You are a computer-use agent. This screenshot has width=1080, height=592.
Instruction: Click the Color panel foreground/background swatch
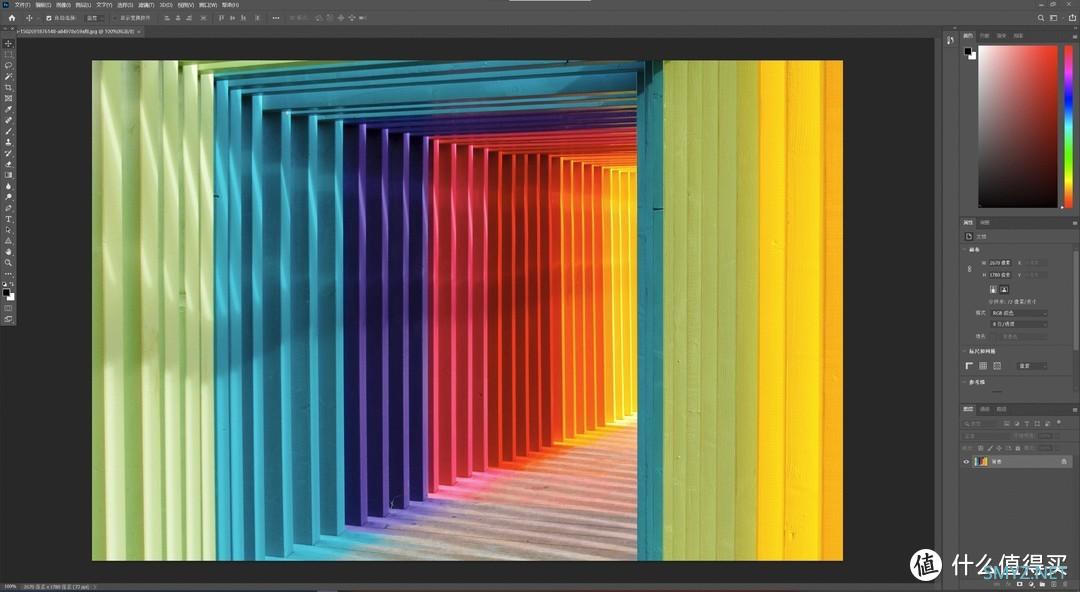[x=969, y=52]
